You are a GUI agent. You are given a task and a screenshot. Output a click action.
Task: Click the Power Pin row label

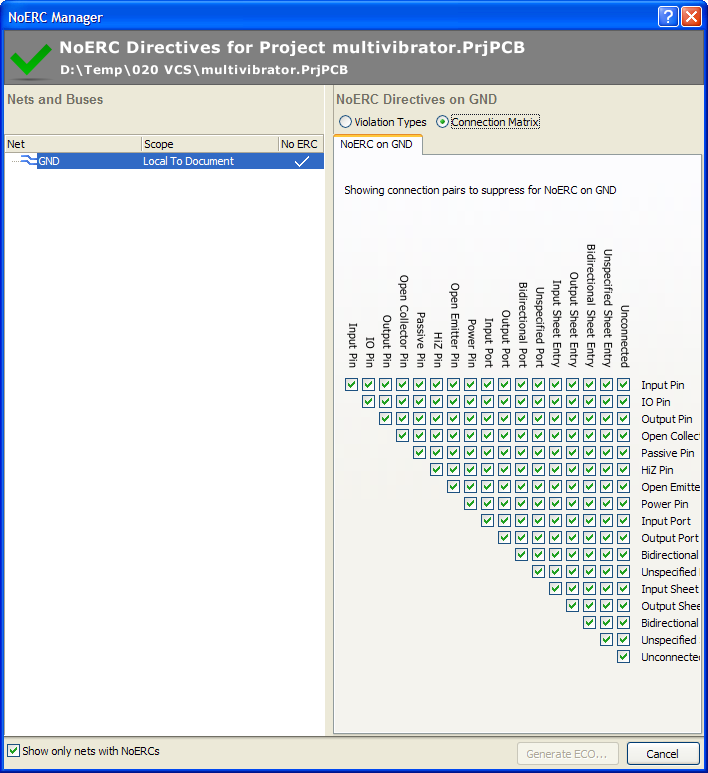point(665,504)
